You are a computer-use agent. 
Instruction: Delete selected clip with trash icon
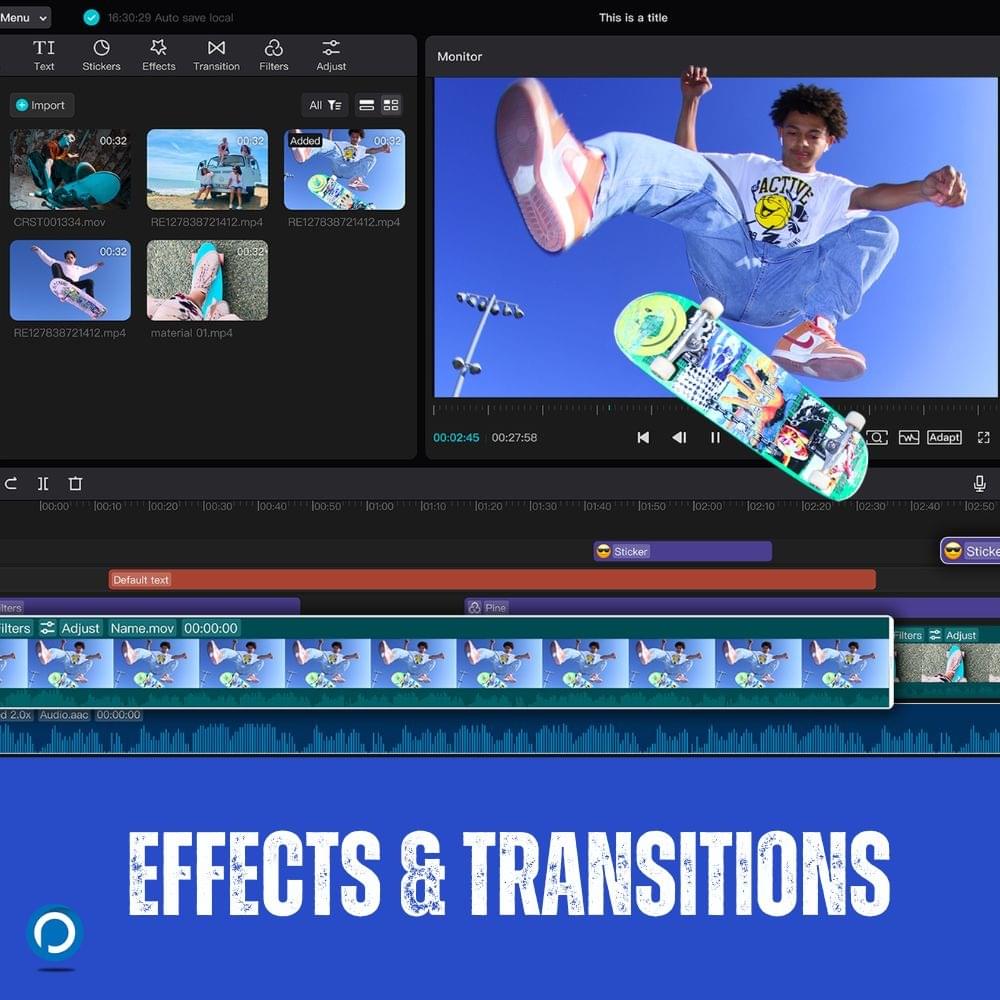(75, 484)
